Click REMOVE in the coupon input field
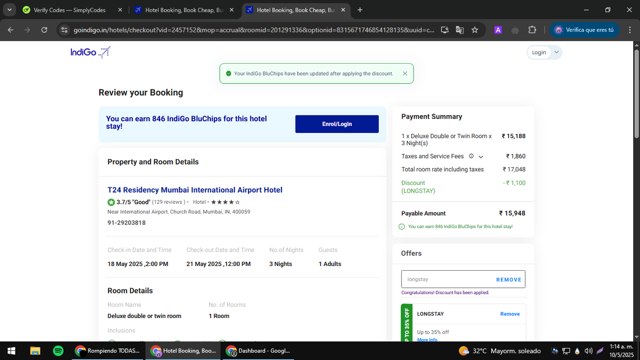The image size is (640, 360). click(x=509, y=280)
